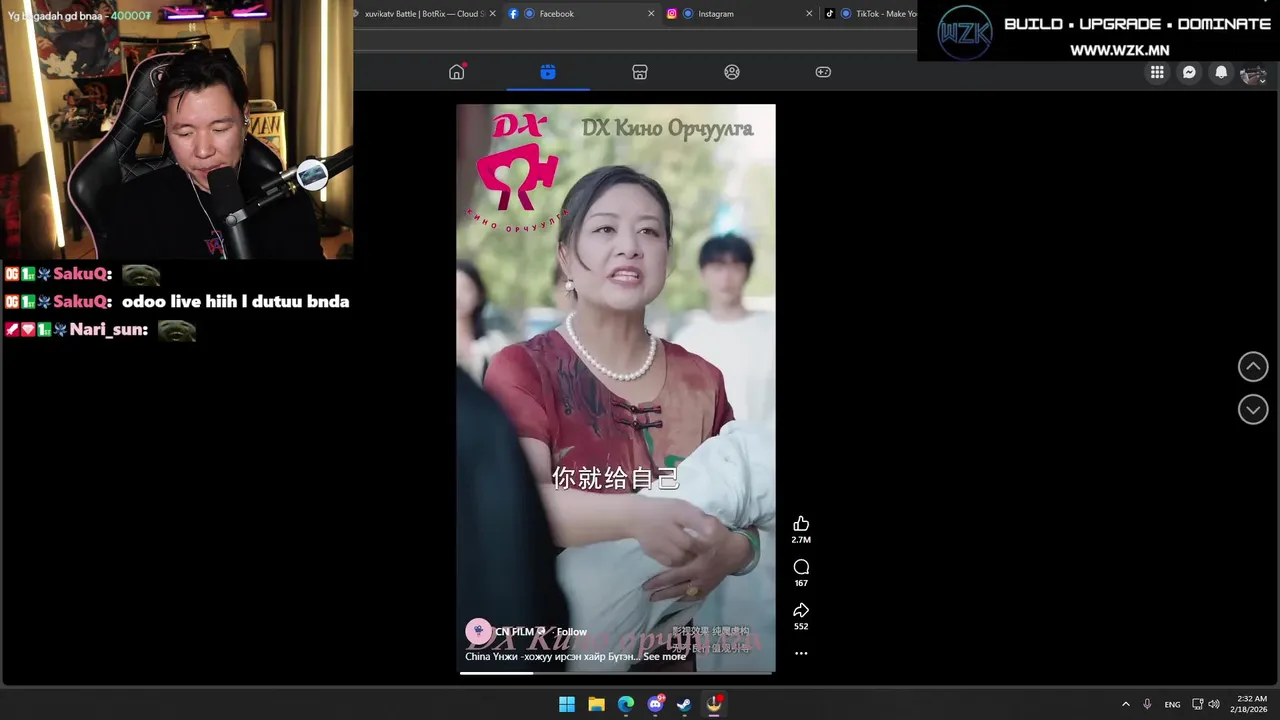Open CN FILM page avatar

click(x=478, y=631)
